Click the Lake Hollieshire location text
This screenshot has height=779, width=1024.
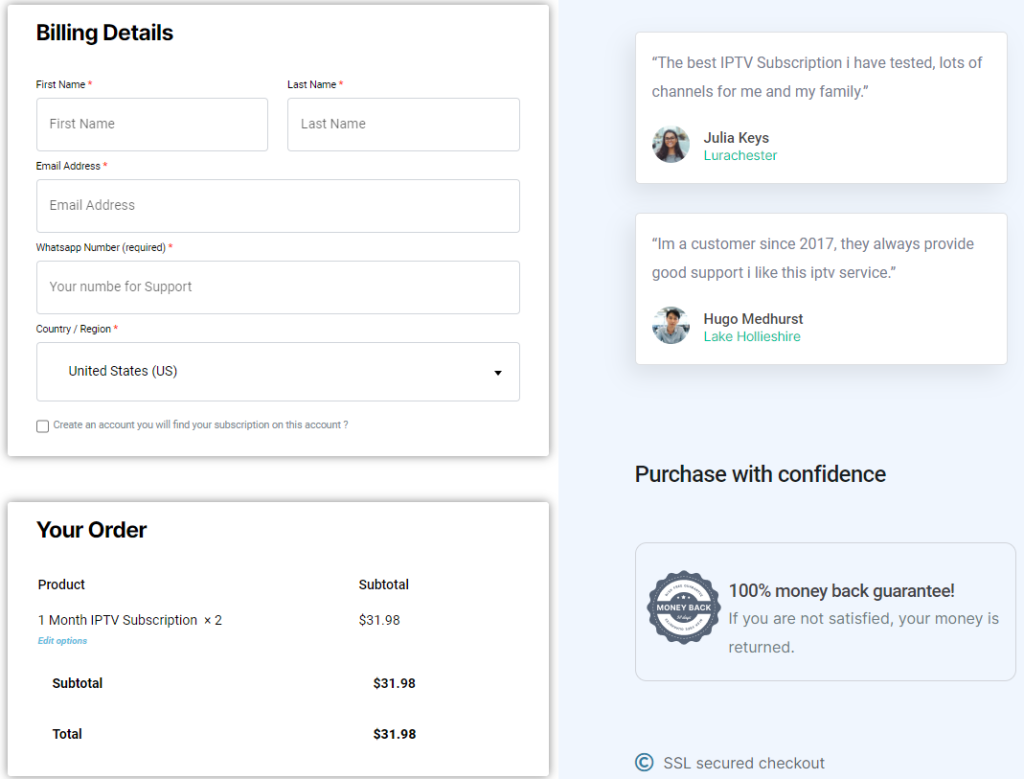tap(751, 337)
